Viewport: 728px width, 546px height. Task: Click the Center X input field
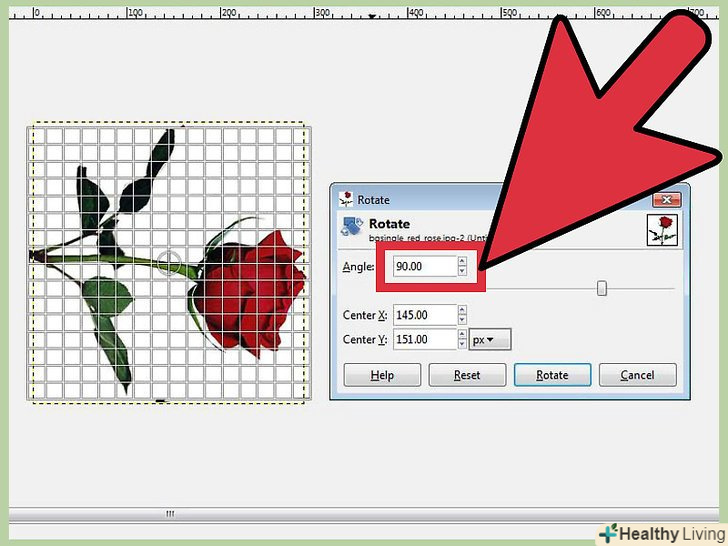[x=424, y=315]
